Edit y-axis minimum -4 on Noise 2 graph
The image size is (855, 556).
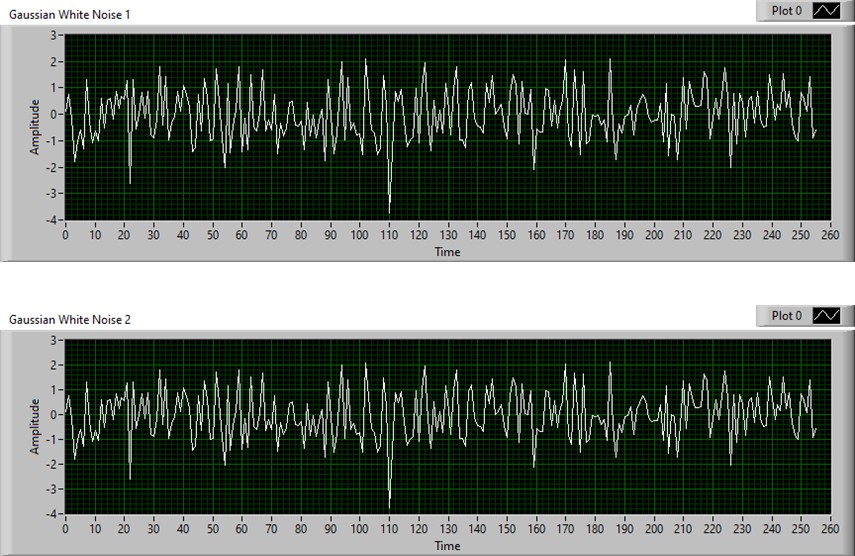tap(51, 514)
